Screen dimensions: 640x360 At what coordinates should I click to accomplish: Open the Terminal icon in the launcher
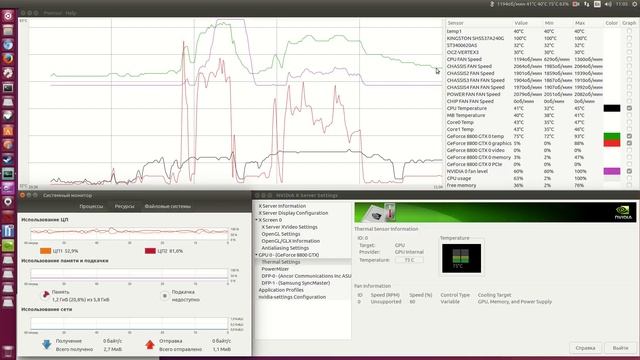click(8, 87)
